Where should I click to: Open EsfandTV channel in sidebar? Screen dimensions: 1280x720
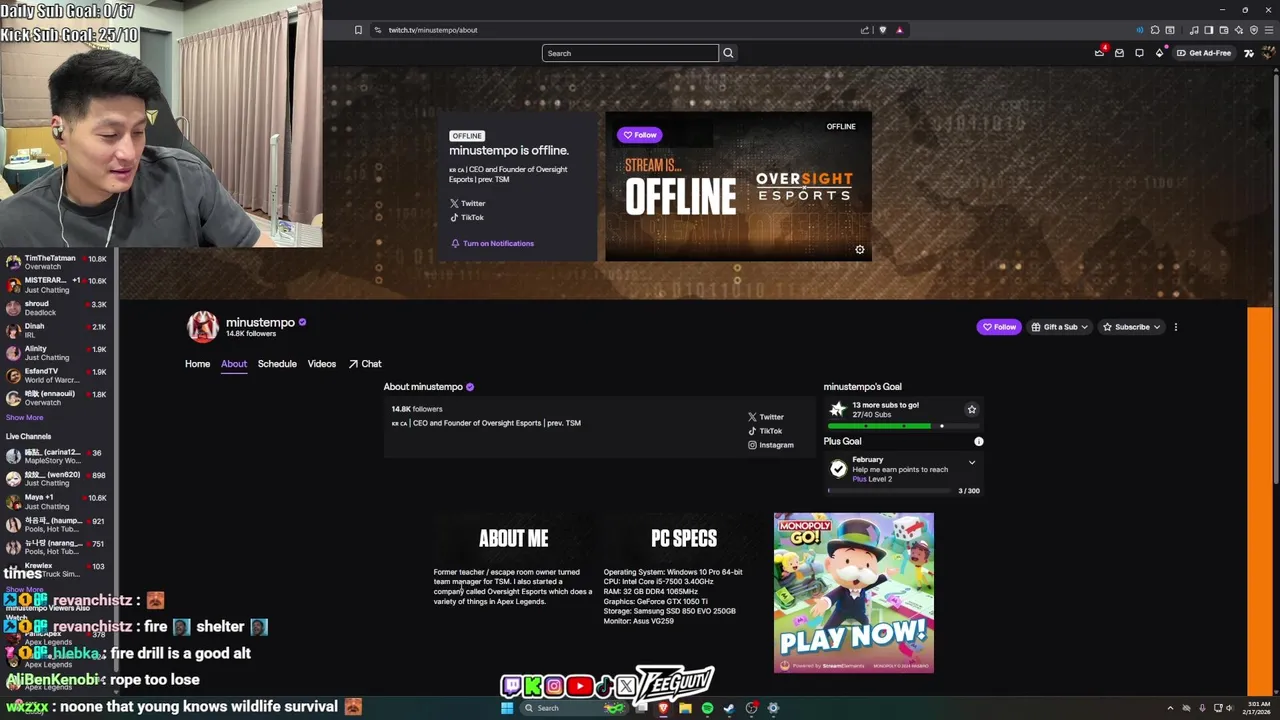point(57,375)
